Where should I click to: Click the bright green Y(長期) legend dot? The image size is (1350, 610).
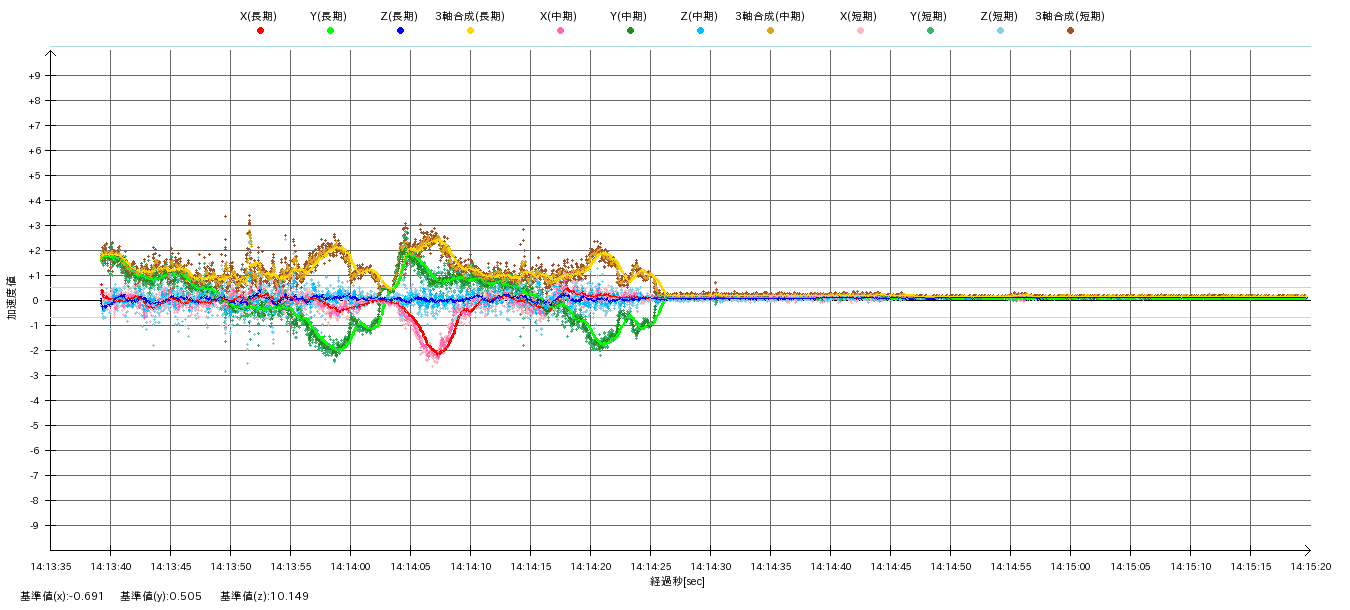coord(330,31)
